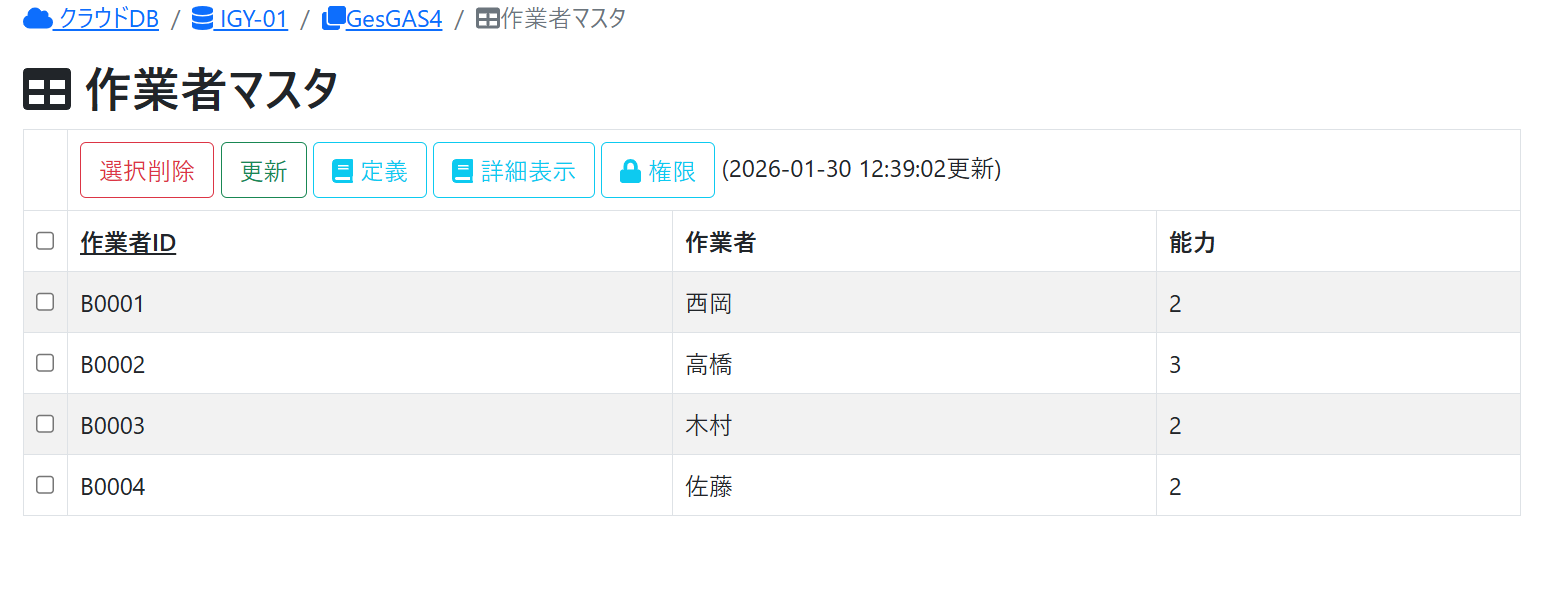Click the database icon beside IGY-01
Viewport: 1547px width, 615px height.
(x=202, y=18)
